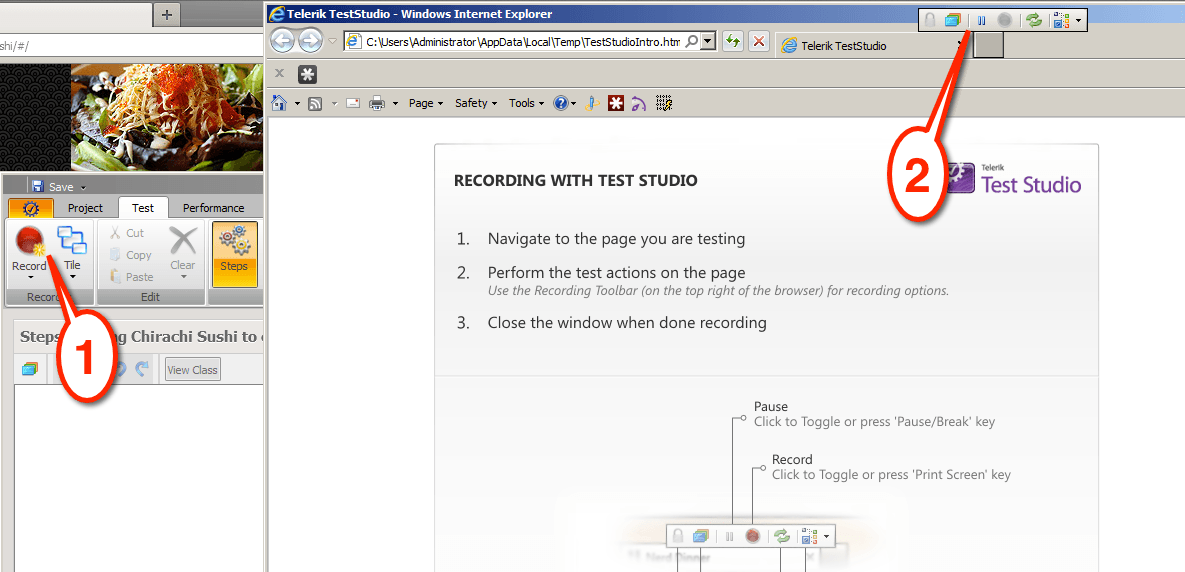Viewport: 1185px width, 572px height.
Task: Click the IE address bar field
Action: [524, 42]
